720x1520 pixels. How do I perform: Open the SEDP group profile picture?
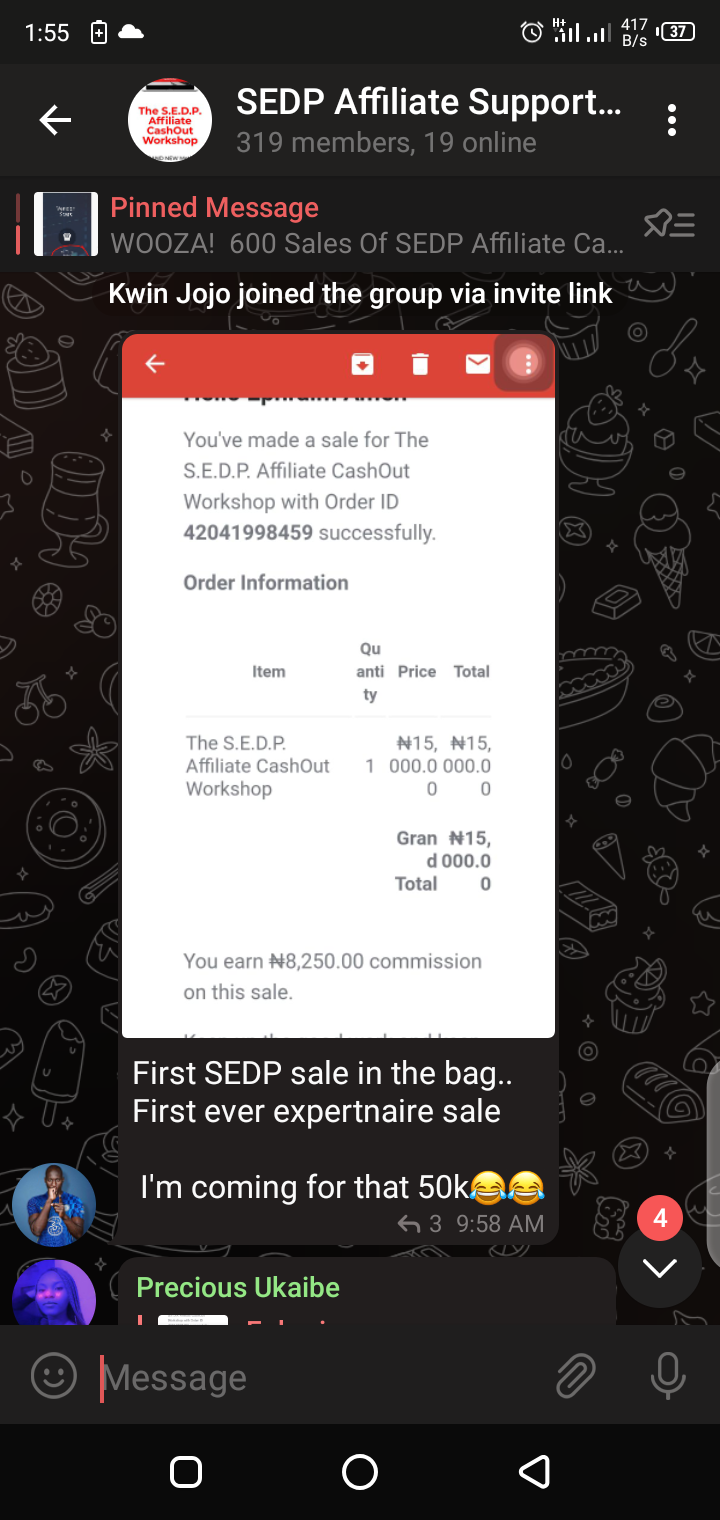(170, 121)
